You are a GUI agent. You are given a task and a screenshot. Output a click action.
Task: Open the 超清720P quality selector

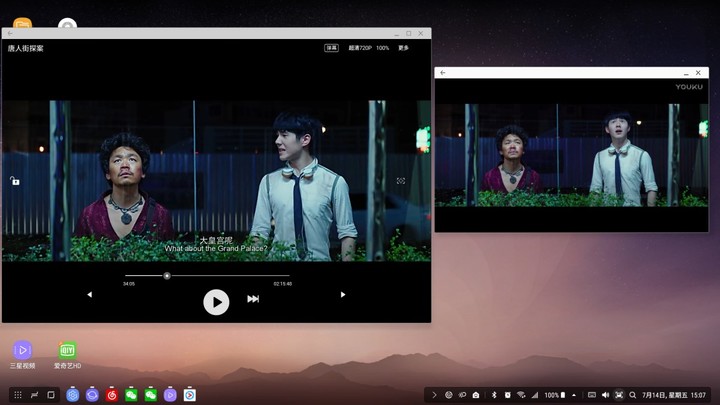[360, 48]
